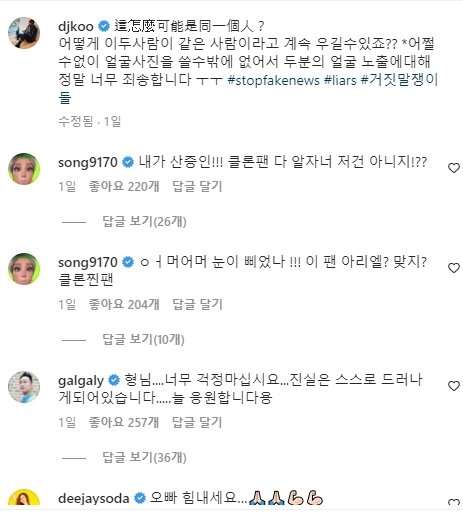463x516 pixels.
Task: Like song9170's second comment about 아리엘
Action: 454,268
